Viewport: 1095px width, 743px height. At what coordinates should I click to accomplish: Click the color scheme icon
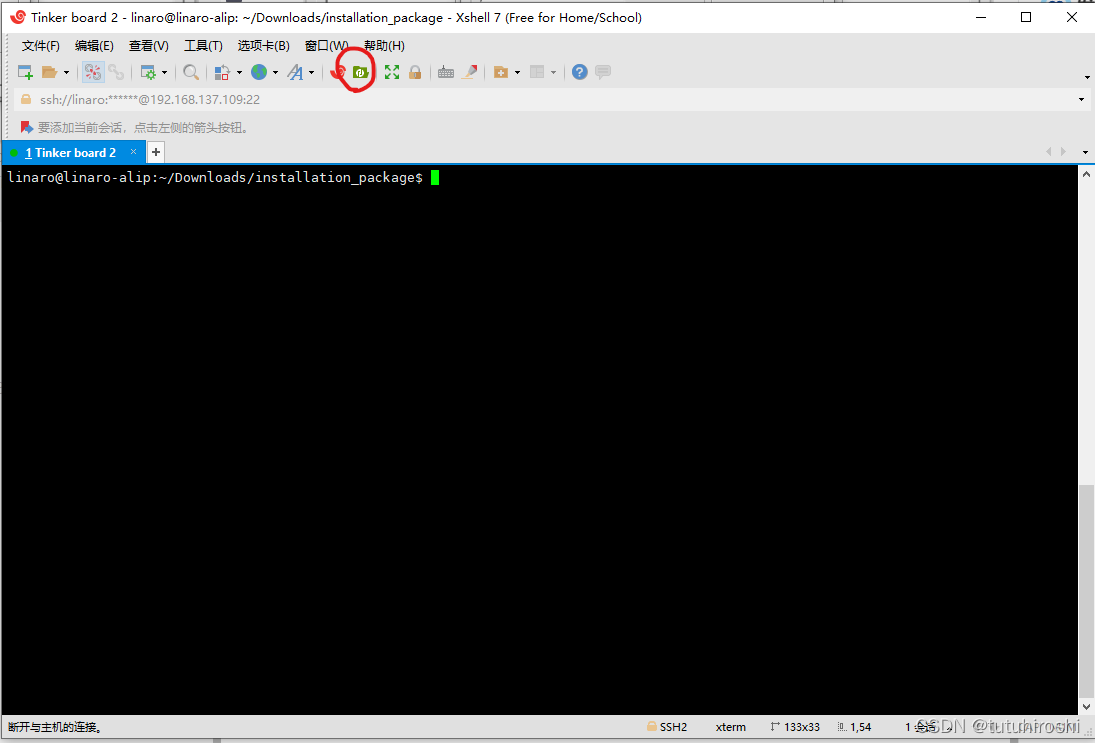click(222, 72)
